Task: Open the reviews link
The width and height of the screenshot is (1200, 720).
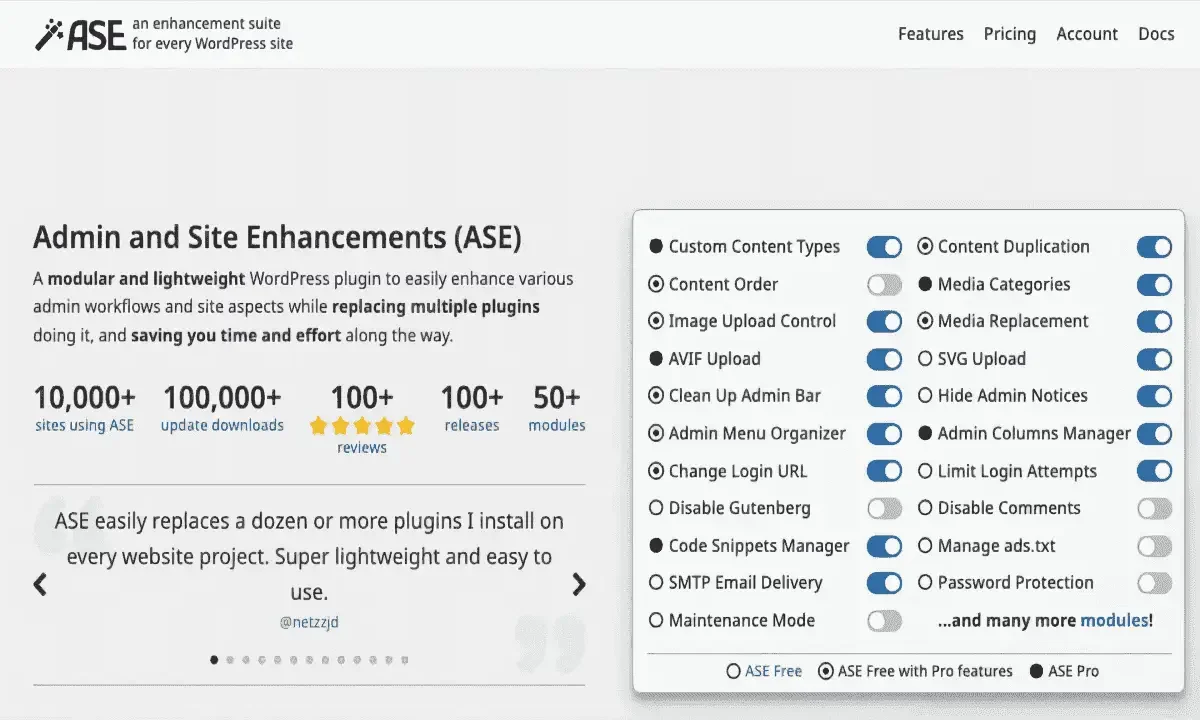Action: click(362, 448)
